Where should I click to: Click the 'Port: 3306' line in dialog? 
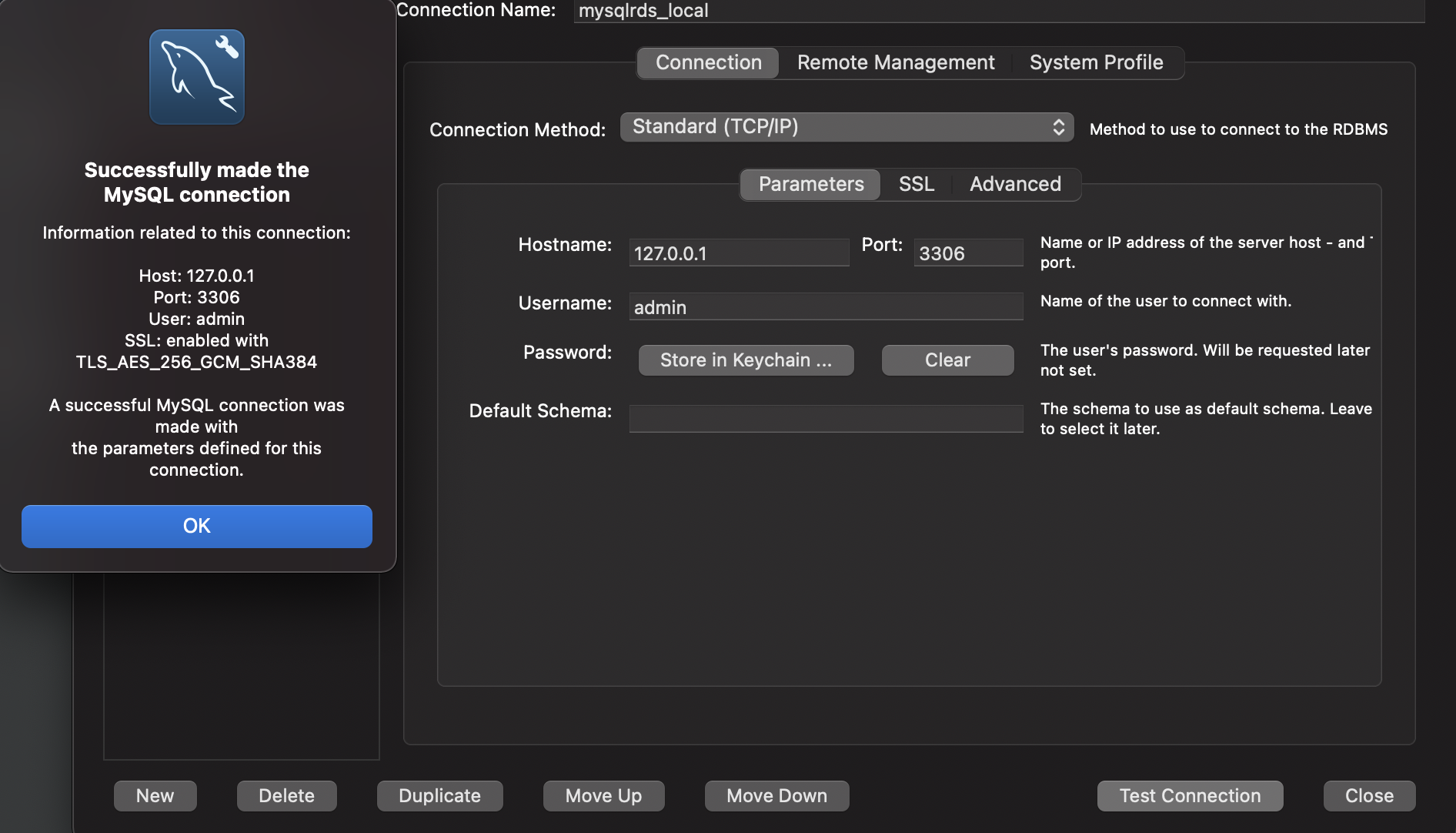click(x=196, y=297)
